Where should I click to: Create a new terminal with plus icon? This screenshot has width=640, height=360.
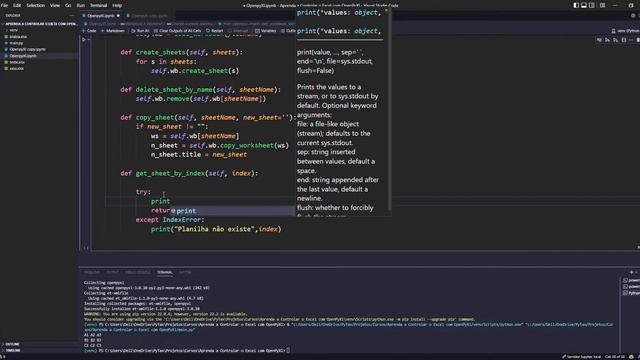pyautogui.click(x=631, y=272)
